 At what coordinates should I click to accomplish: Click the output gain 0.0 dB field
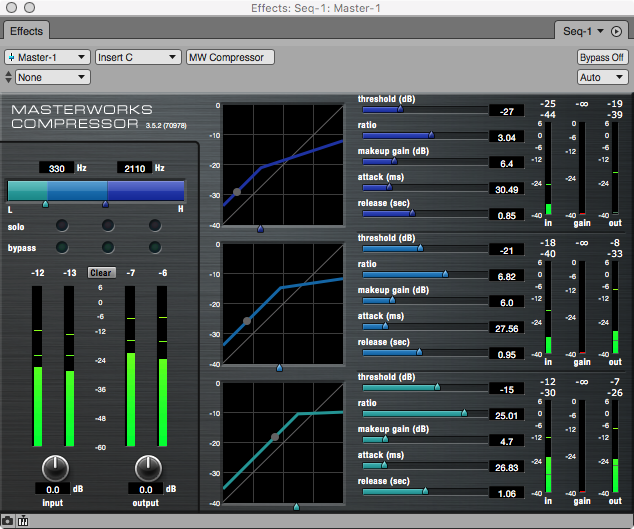146,489
